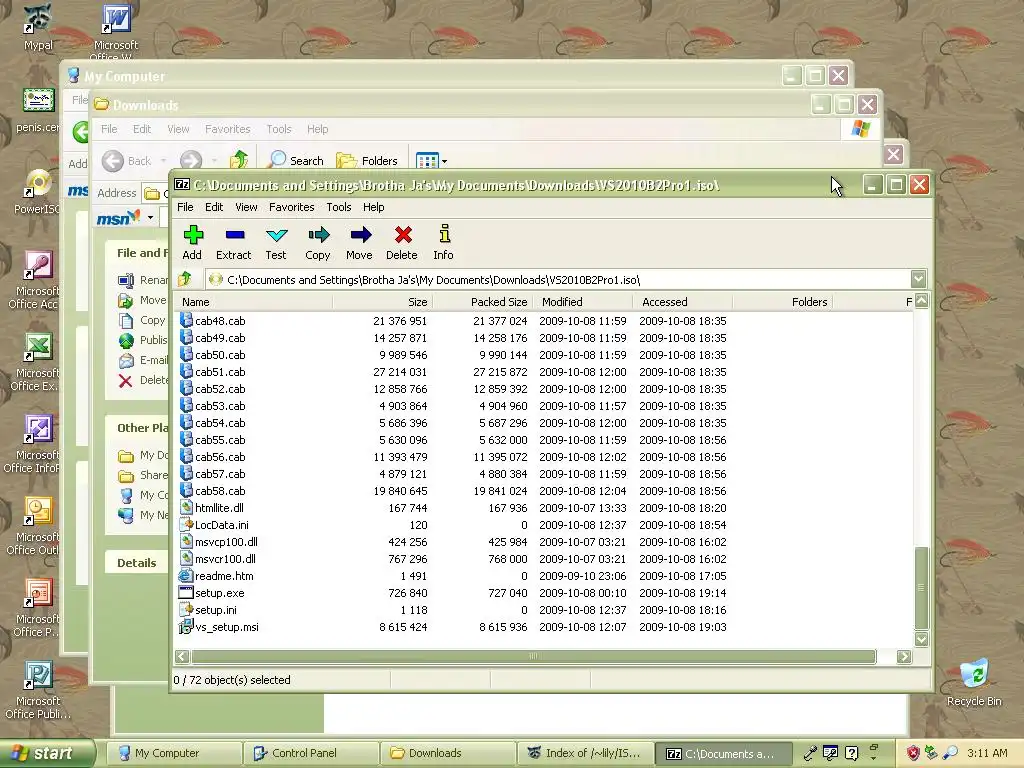The height and width of the screenshot is (768, 1024).
Task: Sort files by the Name column header
Action: [253, 302]
